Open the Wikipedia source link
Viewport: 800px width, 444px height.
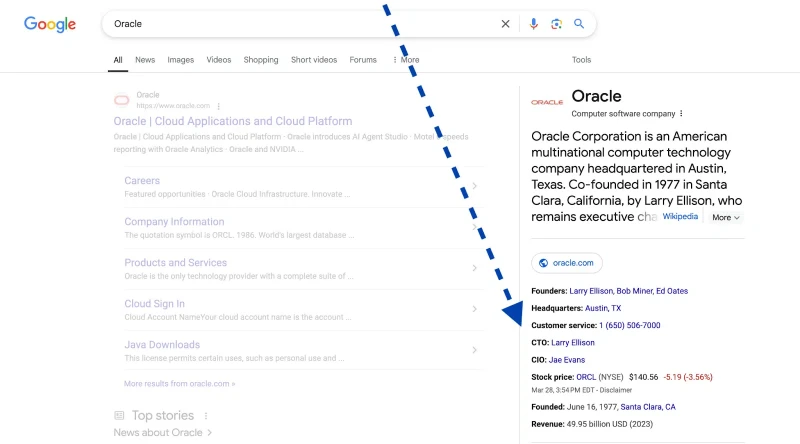[x=680, y=216]
